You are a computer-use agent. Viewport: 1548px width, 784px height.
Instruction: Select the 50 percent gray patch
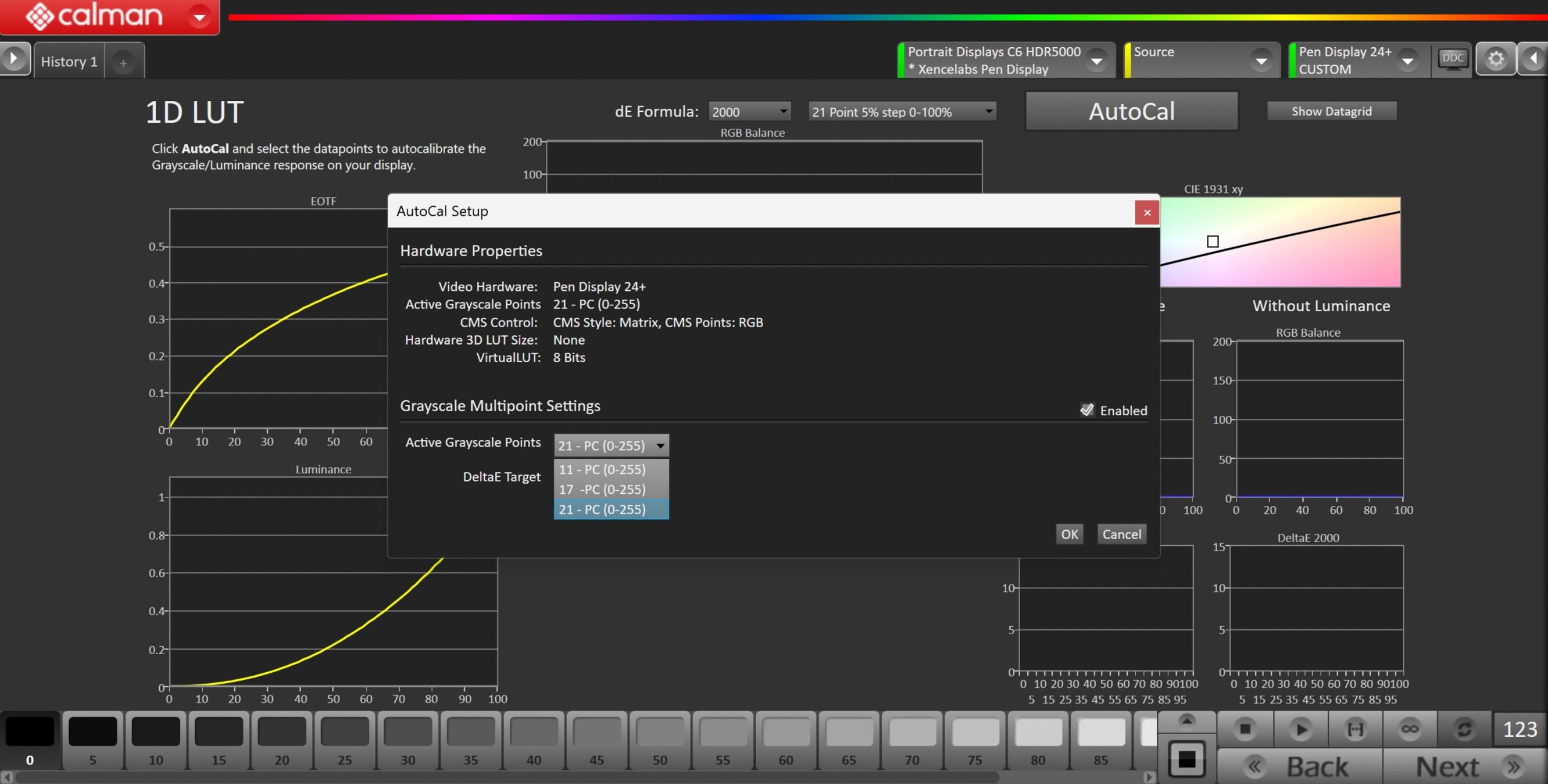click(x=660, y=741)
